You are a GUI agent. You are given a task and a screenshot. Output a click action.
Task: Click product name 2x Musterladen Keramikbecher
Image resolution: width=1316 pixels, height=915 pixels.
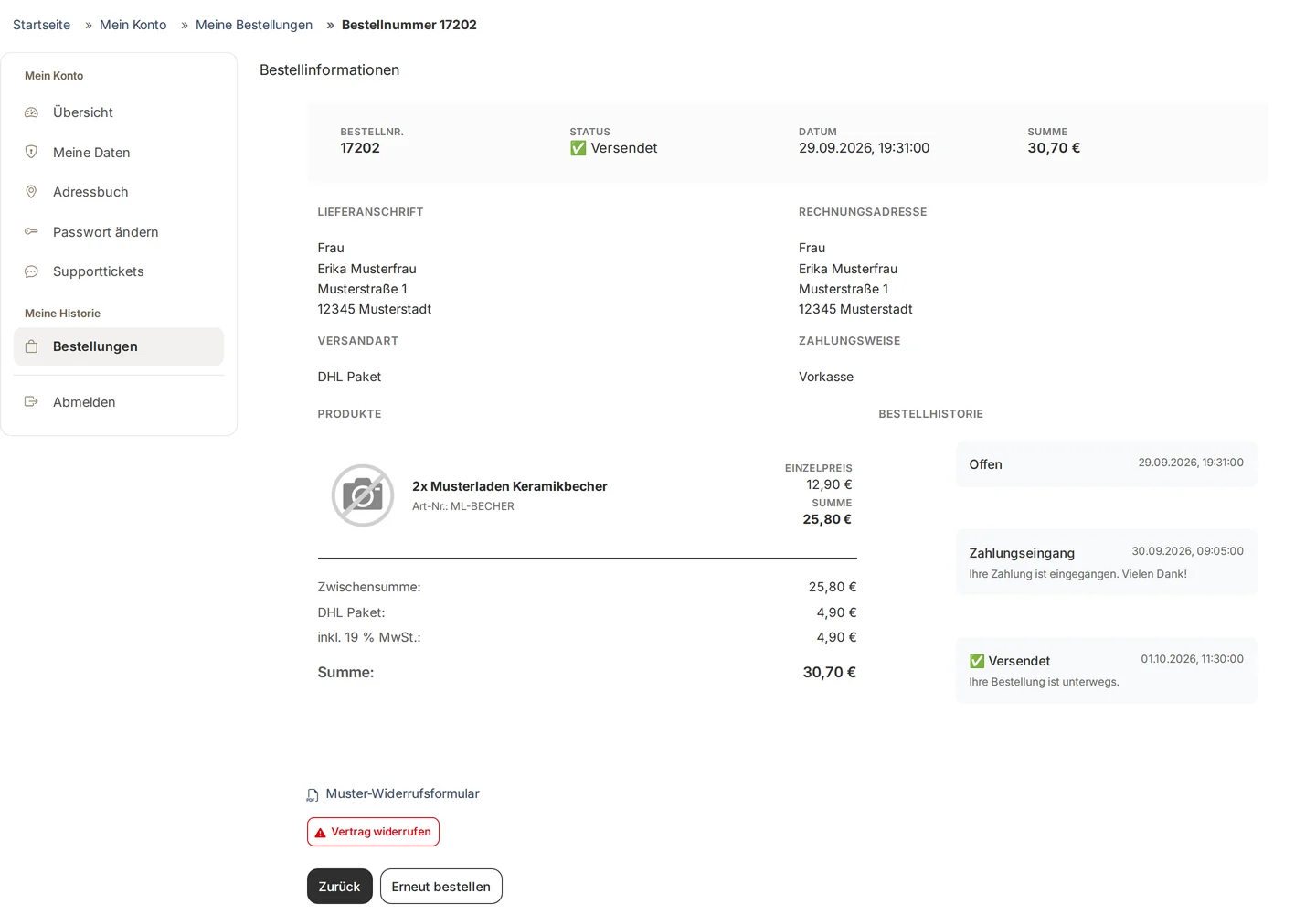pyautogui.click(x=510, y=486)
